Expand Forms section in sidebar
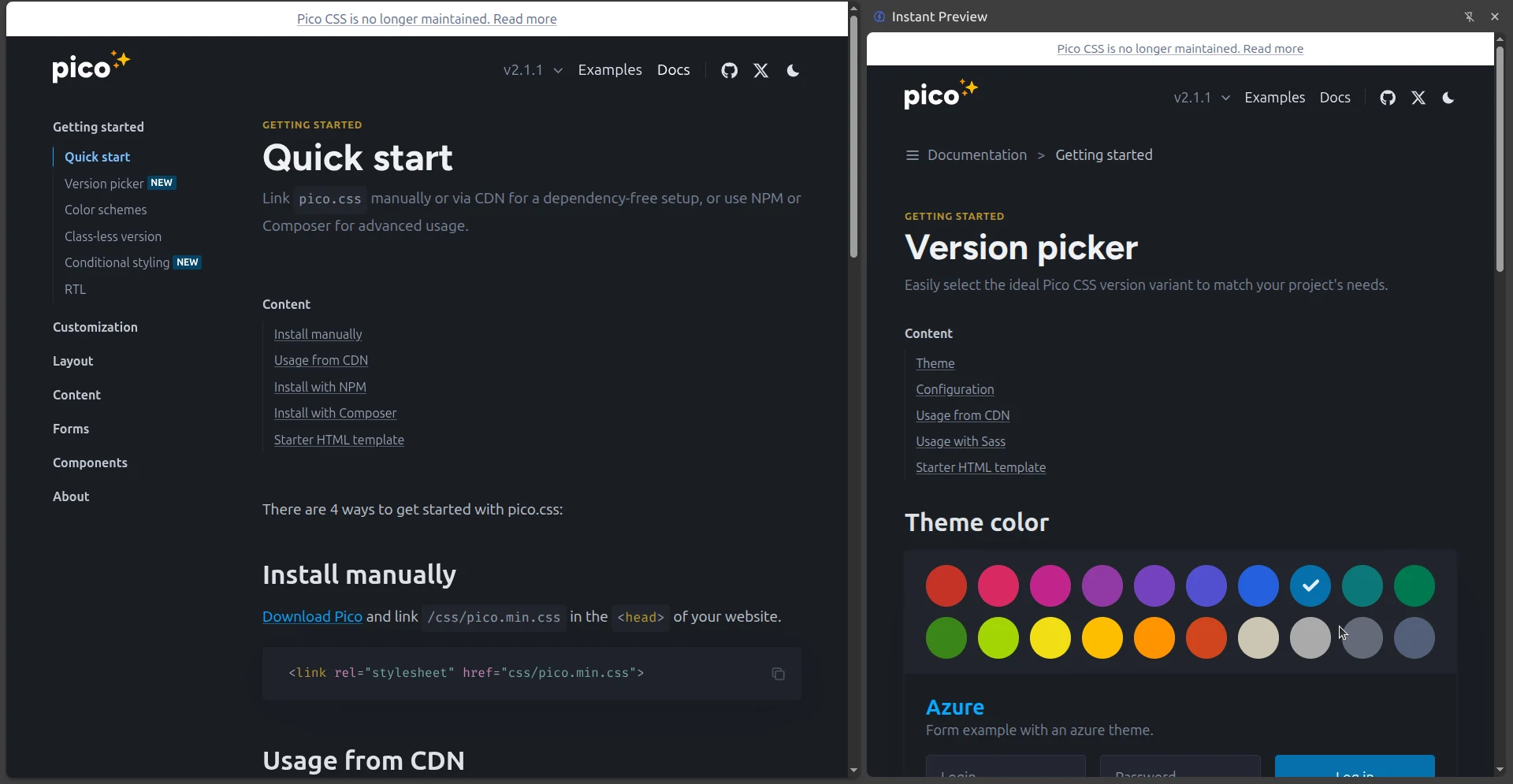 coord(71,429)
